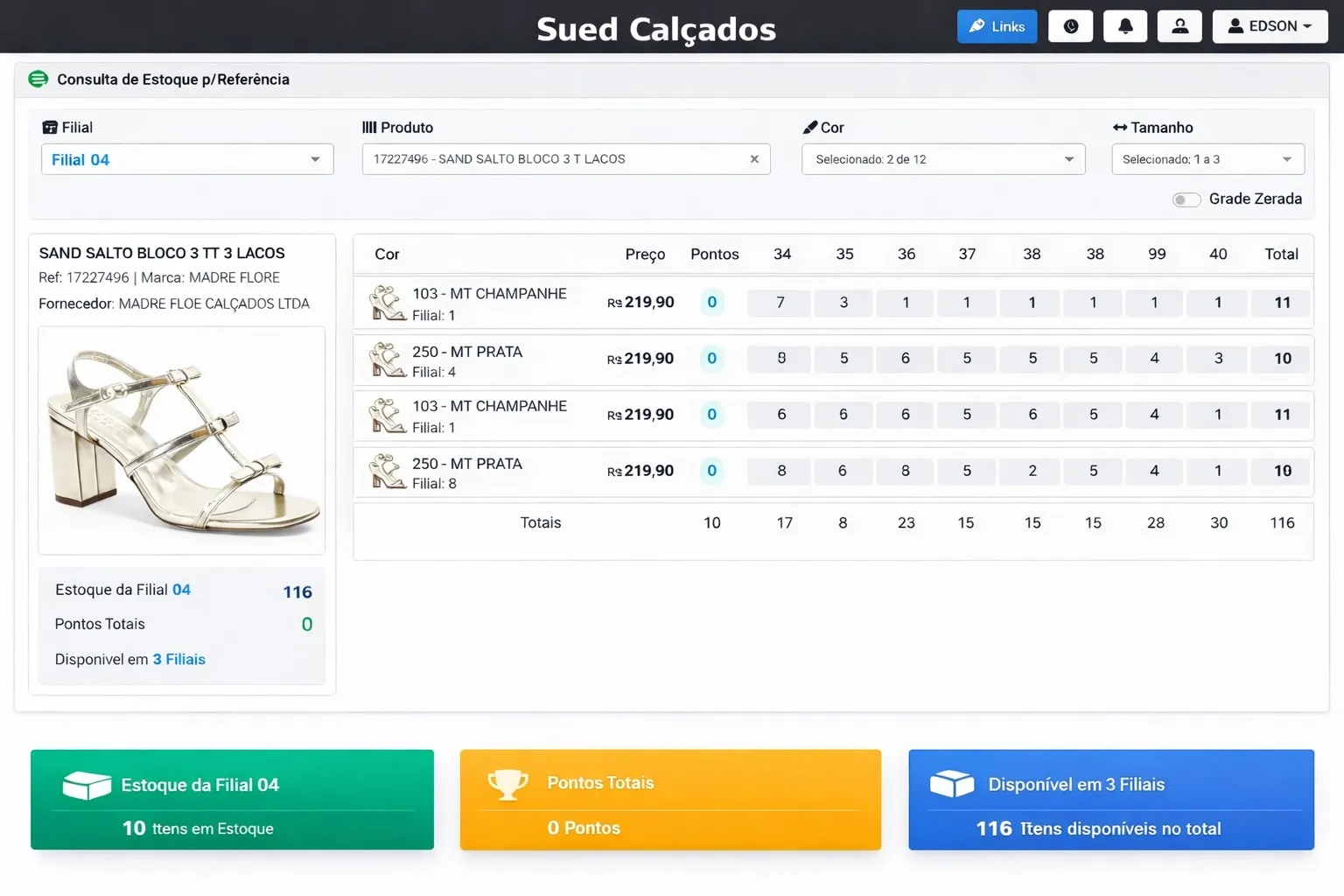The image size is (1344, 896).
Task: Clear the selected product with X icon
Action: point(754,159)
